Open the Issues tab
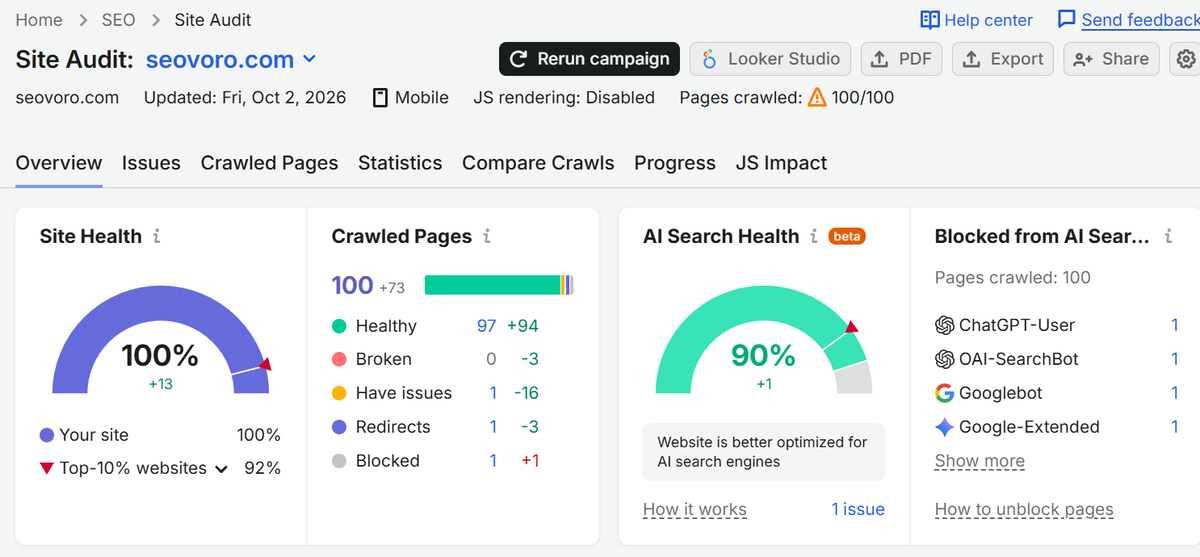1200x557 pixels. 151,163
